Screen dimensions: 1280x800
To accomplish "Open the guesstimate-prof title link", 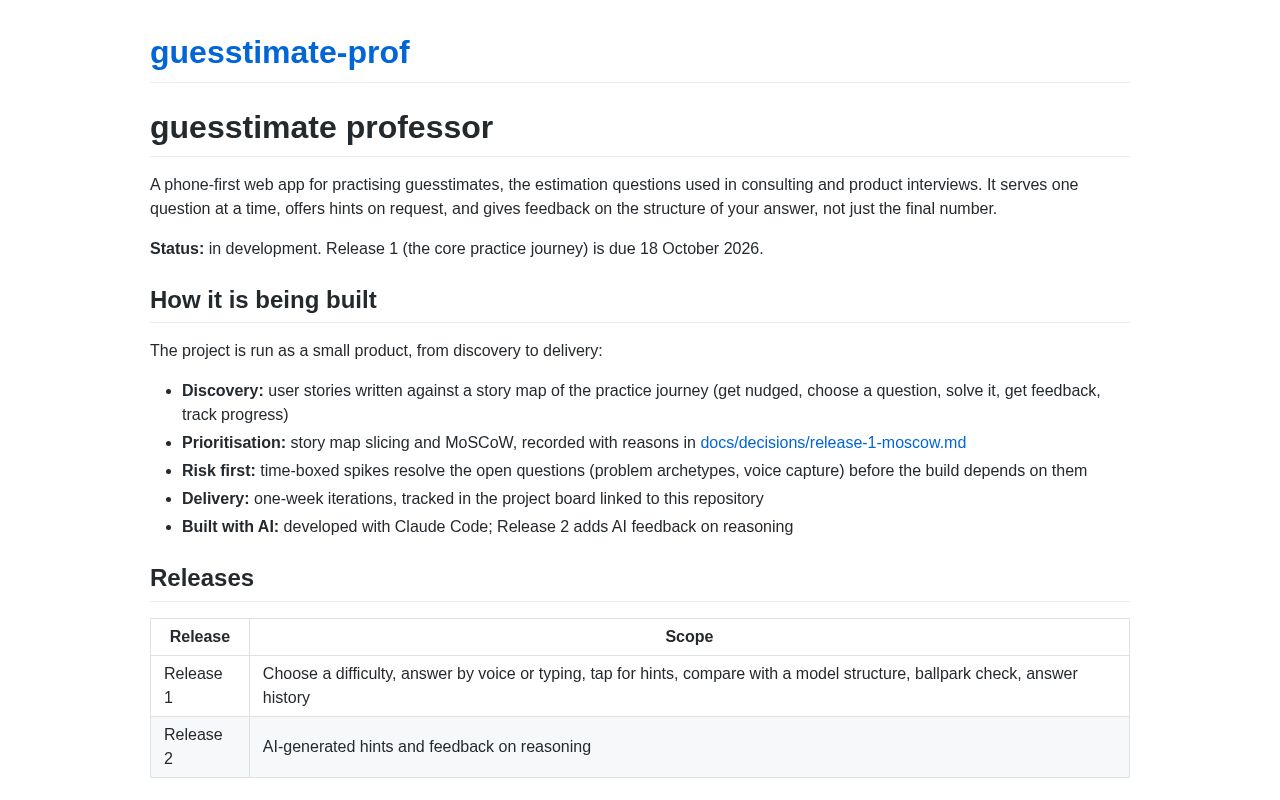I will click(x=280, y=52).
